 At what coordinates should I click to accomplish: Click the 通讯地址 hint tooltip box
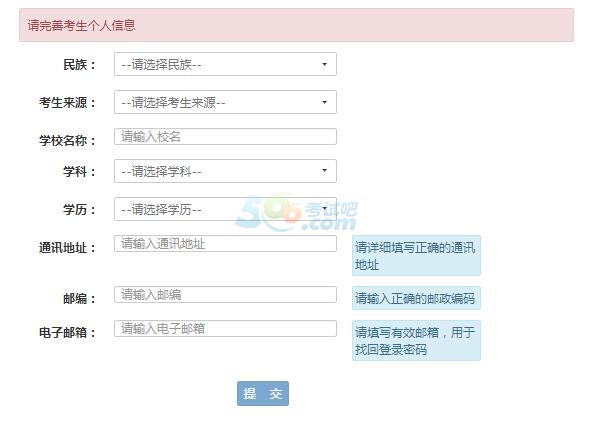[x=416, y=255]
